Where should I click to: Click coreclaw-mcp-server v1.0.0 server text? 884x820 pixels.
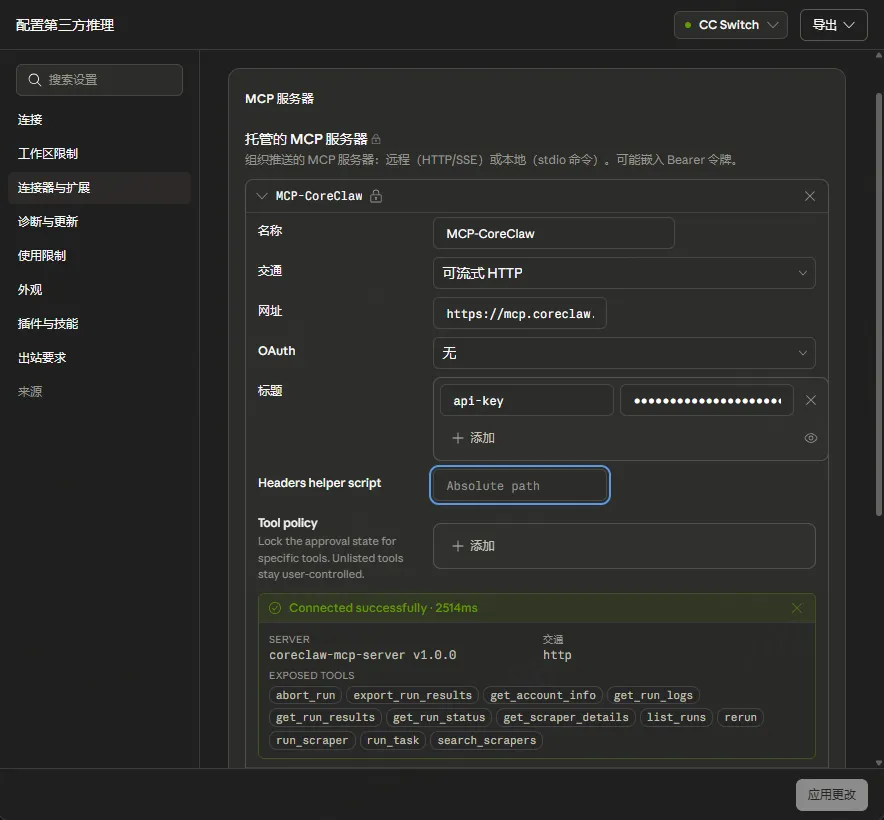363,655
